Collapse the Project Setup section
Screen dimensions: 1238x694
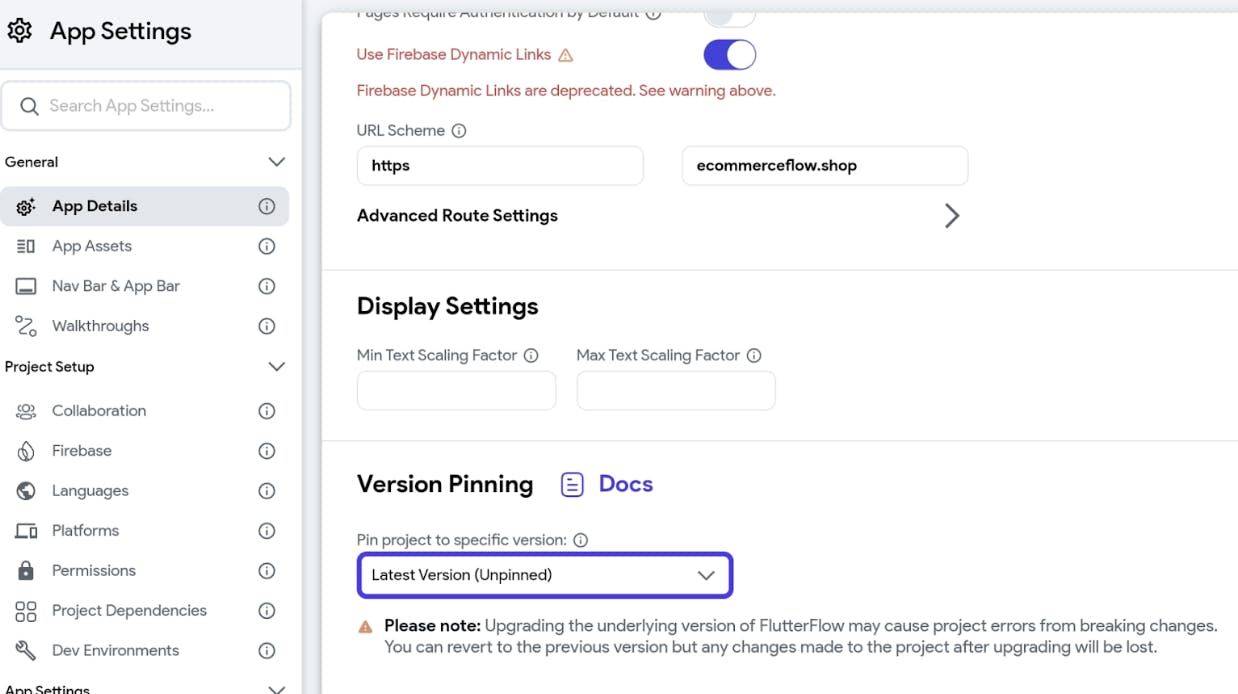pos(277,367)
